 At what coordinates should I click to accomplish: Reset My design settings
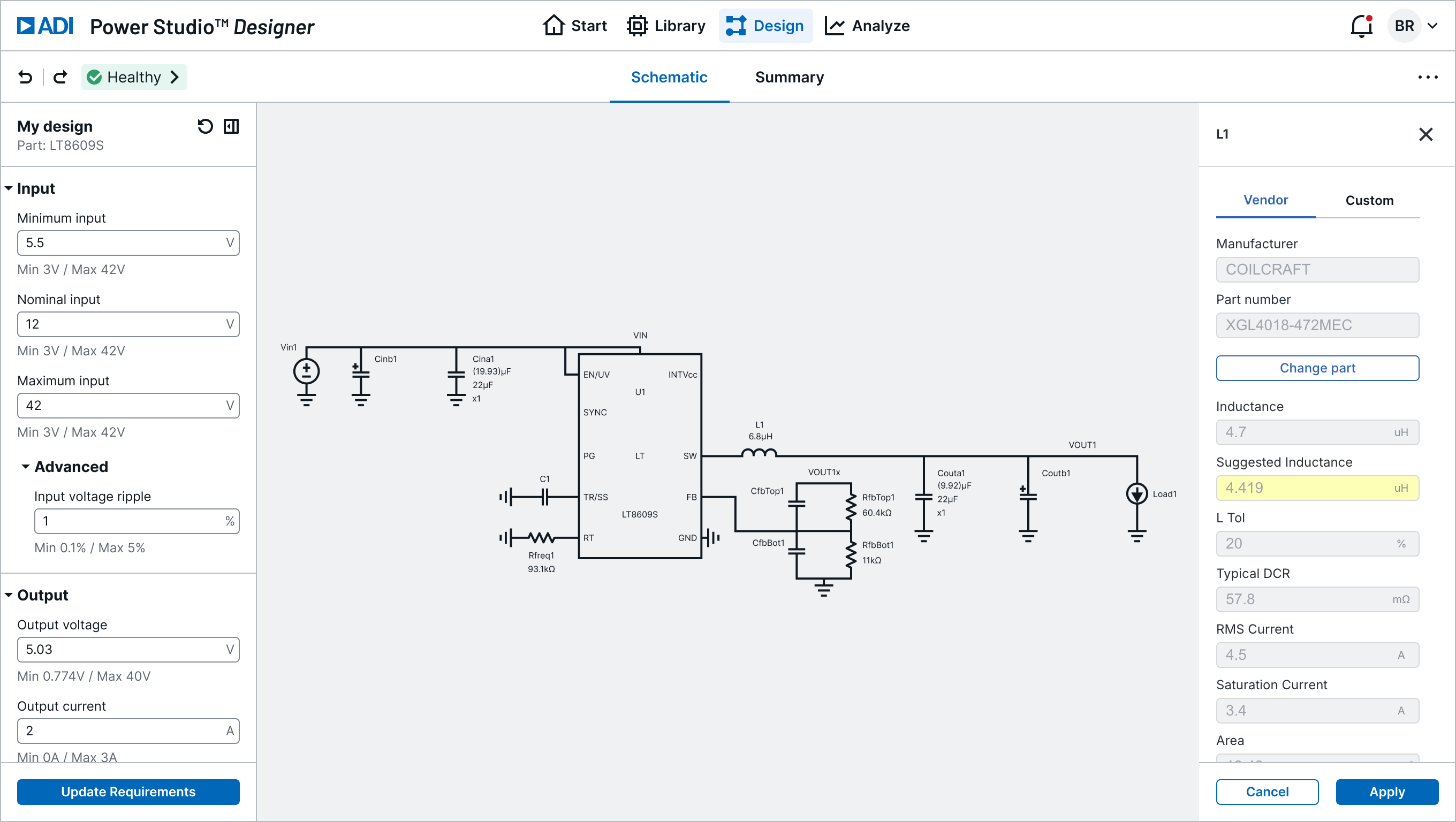[x=204, y=126]
